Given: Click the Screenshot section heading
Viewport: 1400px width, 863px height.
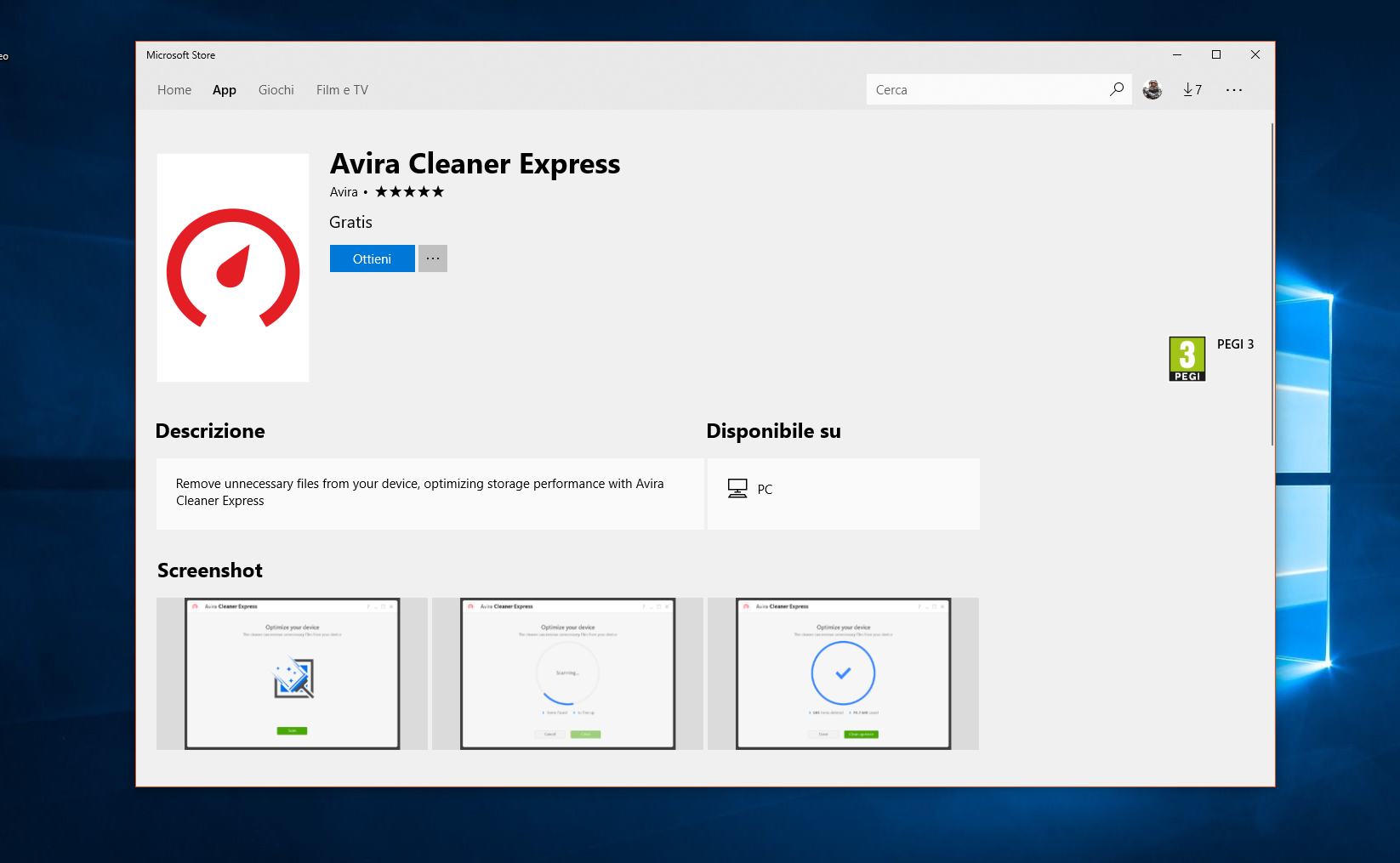Looking at the screenshot, I should coord(210,571).
